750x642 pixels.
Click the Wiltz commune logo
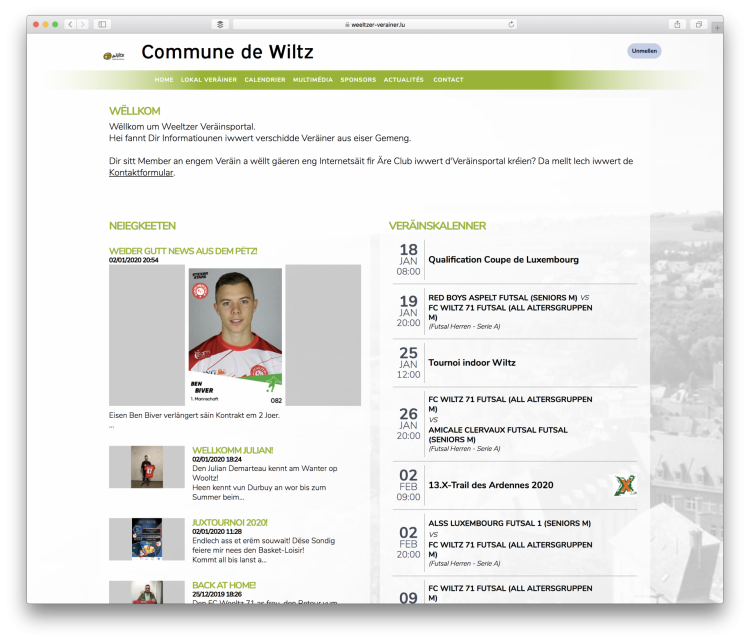pos(114,56)
